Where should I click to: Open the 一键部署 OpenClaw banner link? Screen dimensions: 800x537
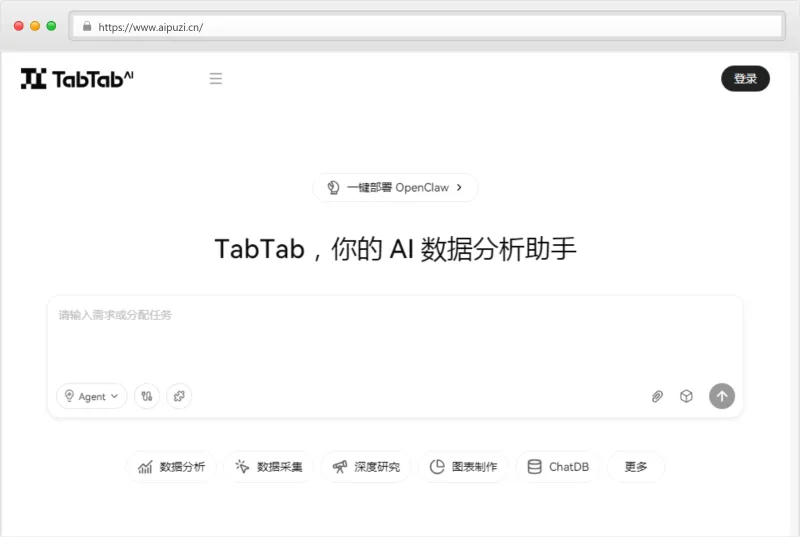395,187
